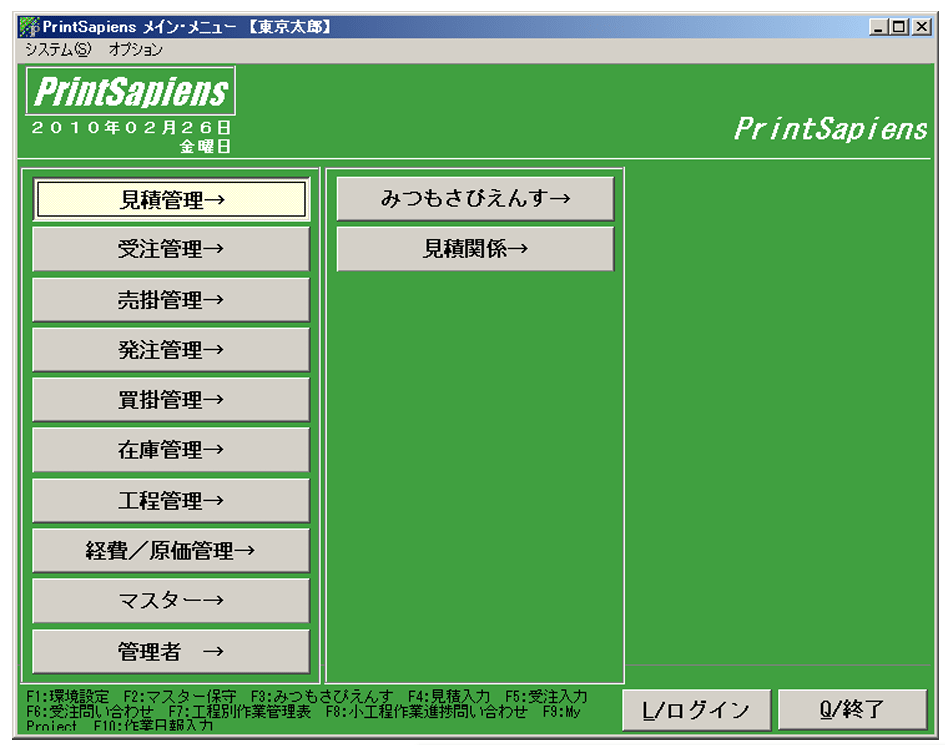Click the F8:小工程作業進捗問い合わせ shortcut text

tap(427, 712)
